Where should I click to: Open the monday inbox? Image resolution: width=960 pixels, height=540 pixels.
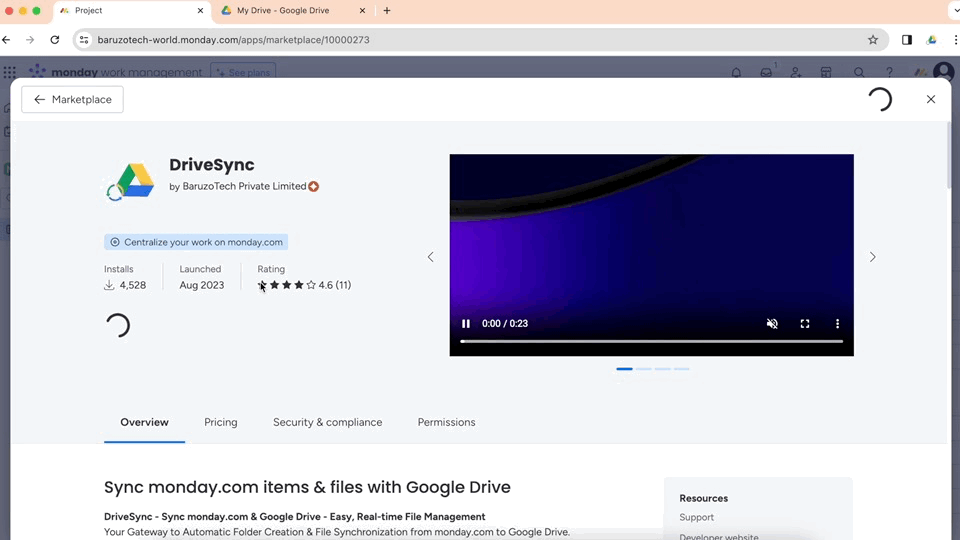coord(766,72)
